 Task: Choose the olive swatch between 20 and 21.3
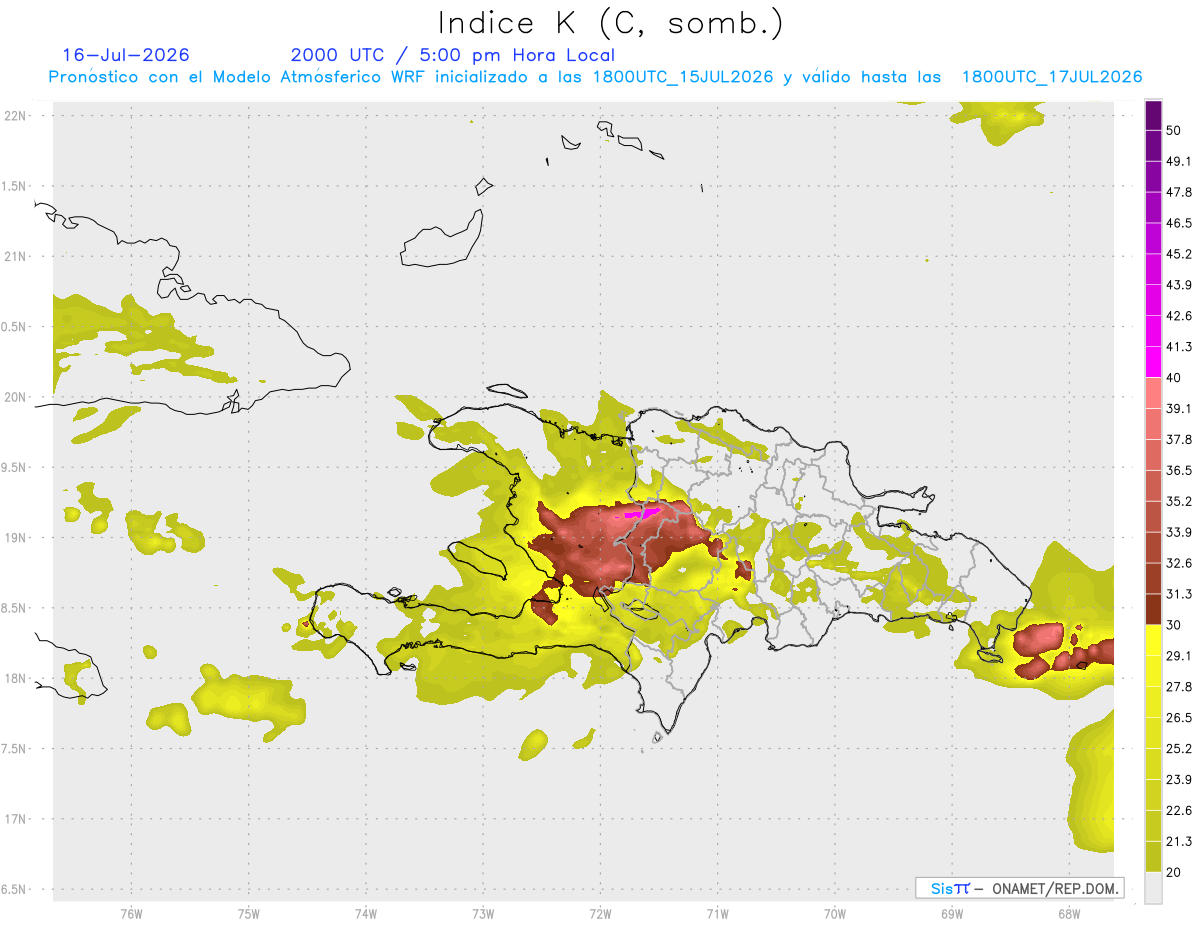coord(1153,857)
